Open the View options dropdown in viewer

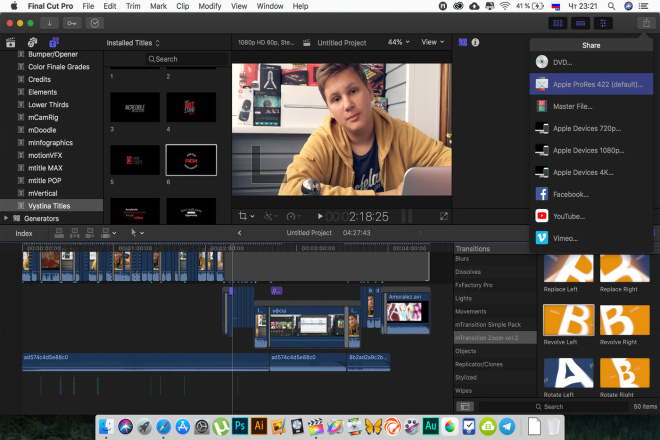432,43
